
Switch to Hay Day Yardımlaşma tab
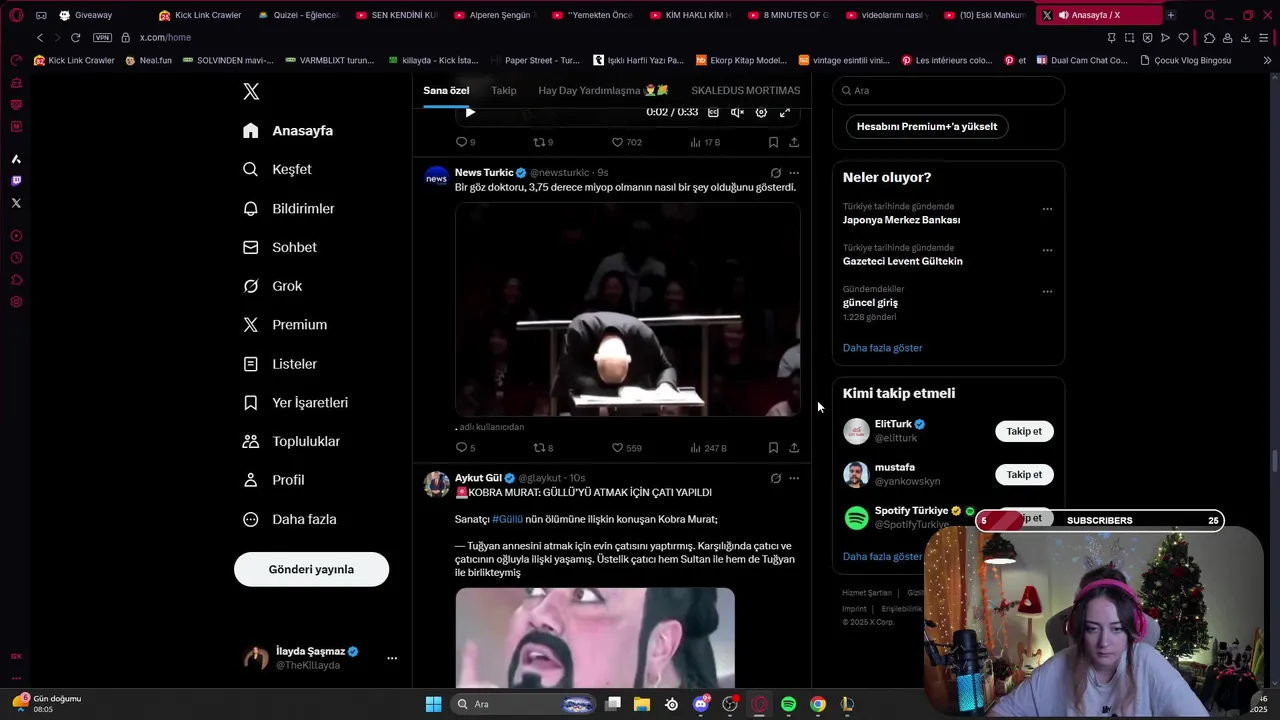(x=603, y=90)
